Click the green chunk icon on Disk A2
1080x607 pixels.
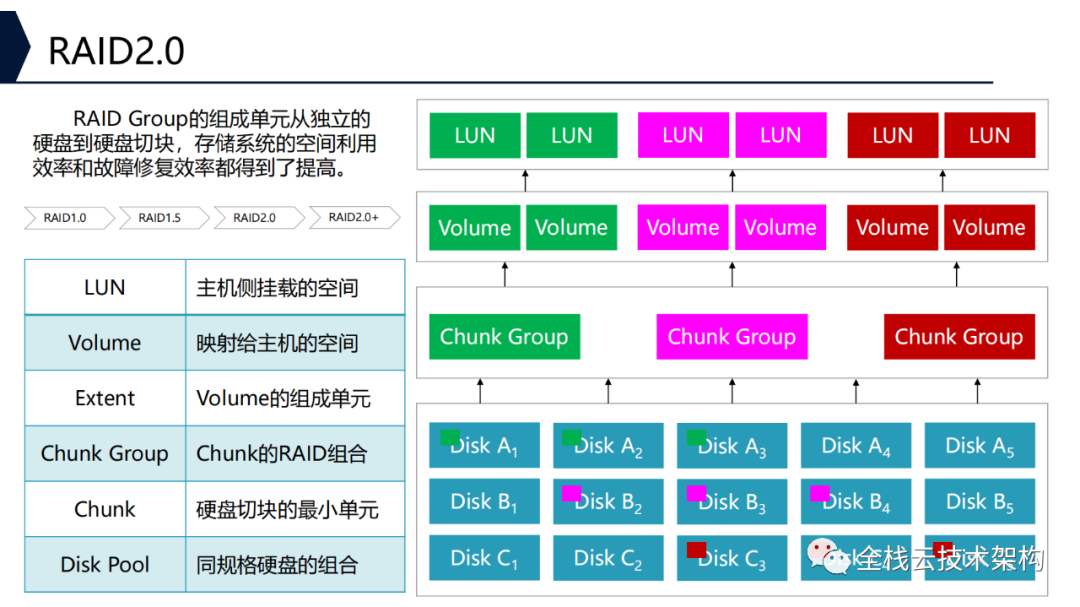571,436
